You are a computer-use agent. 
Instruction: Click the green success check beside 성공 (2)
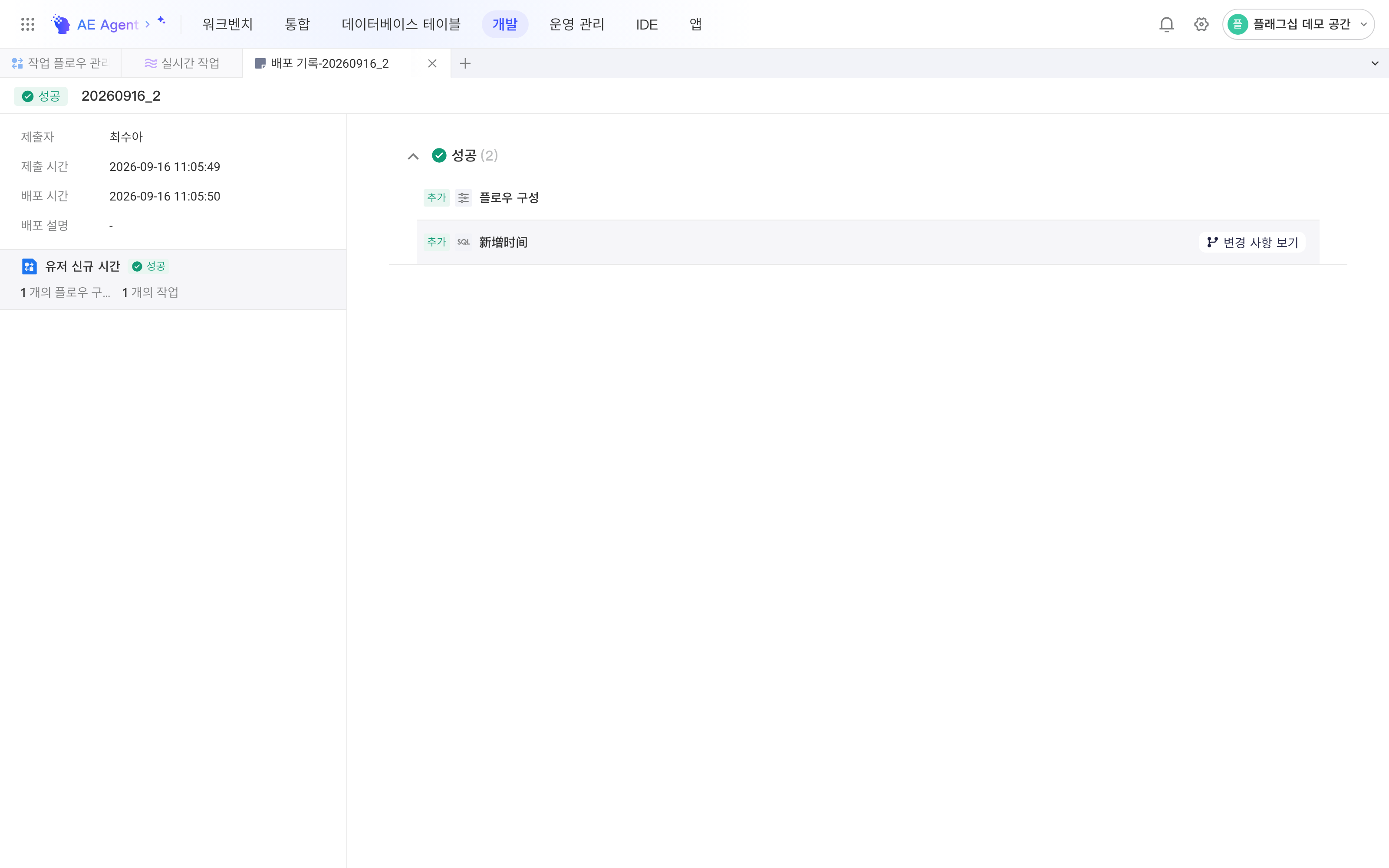pos(439,155)
